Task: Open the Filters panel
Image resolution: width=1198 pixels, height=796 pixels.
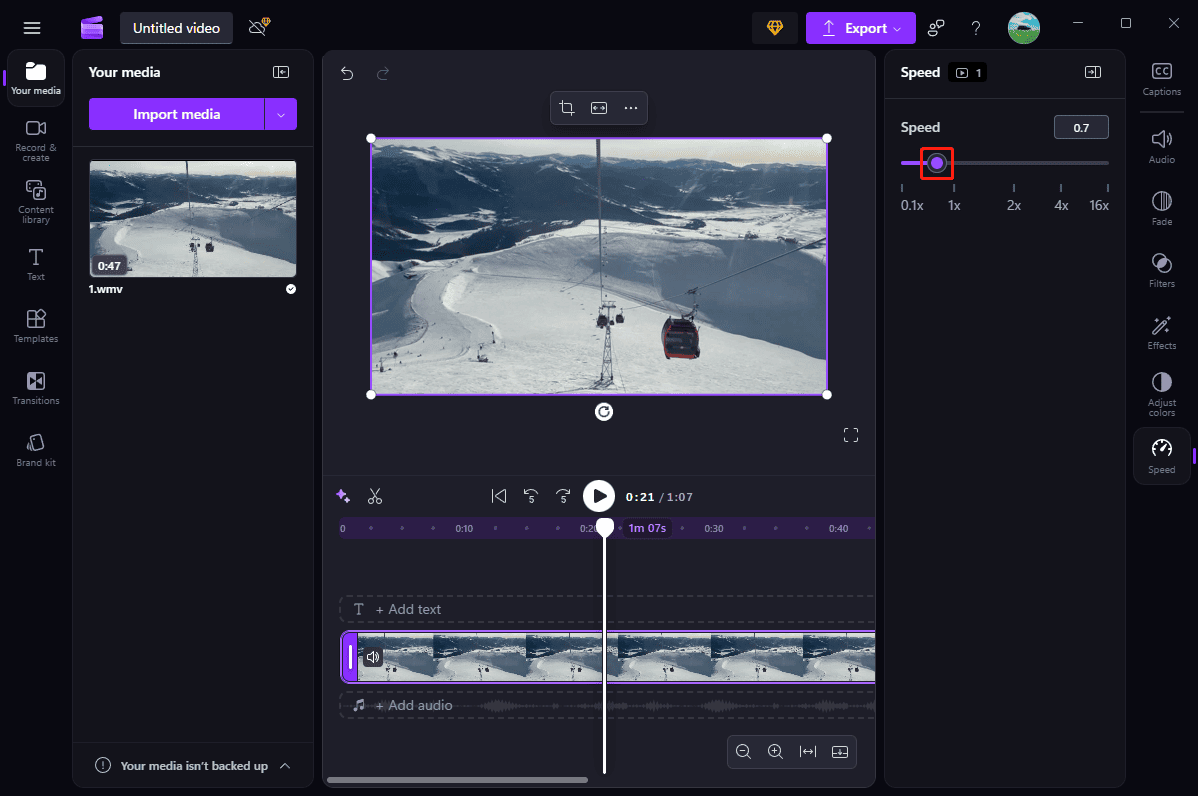Action: tap(1161, 270)
